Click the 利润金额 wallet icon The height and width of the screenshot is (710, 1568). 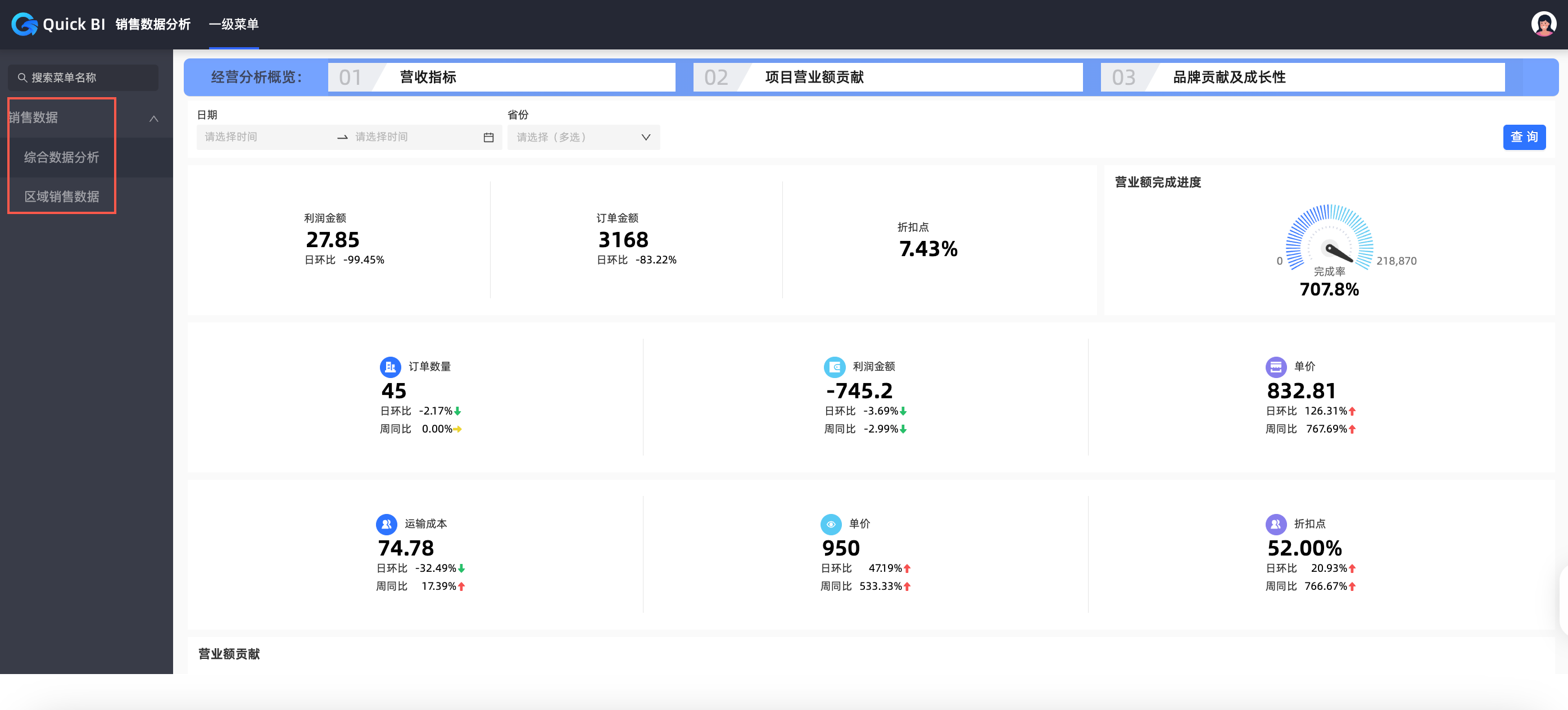(x=834, y=367)
